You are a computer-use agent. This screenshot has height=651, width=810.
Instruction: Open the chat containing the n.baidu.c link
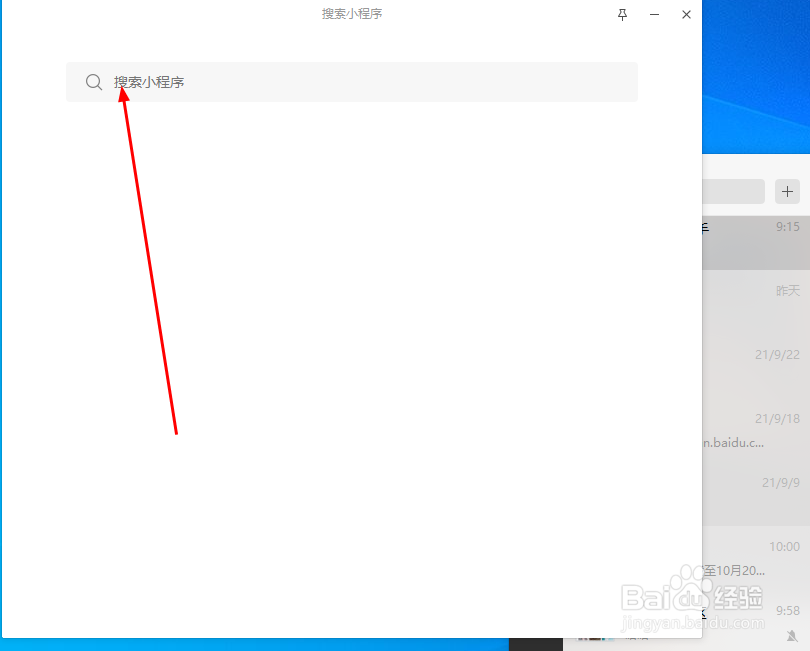[760, 430]
